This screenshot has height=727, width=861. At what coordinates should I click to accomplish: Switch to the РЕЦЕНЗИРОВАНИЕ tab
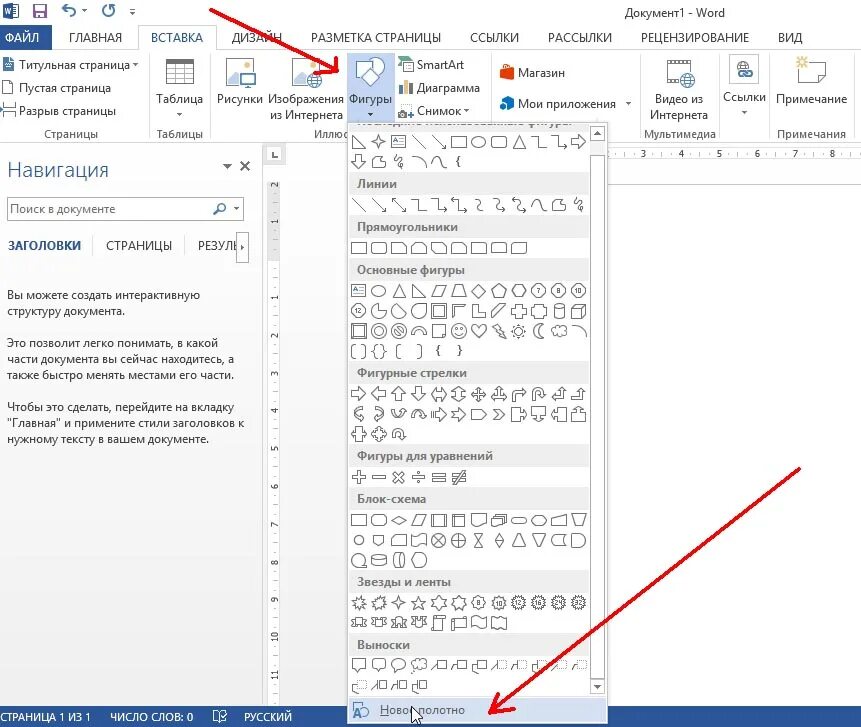pos(695,38)
